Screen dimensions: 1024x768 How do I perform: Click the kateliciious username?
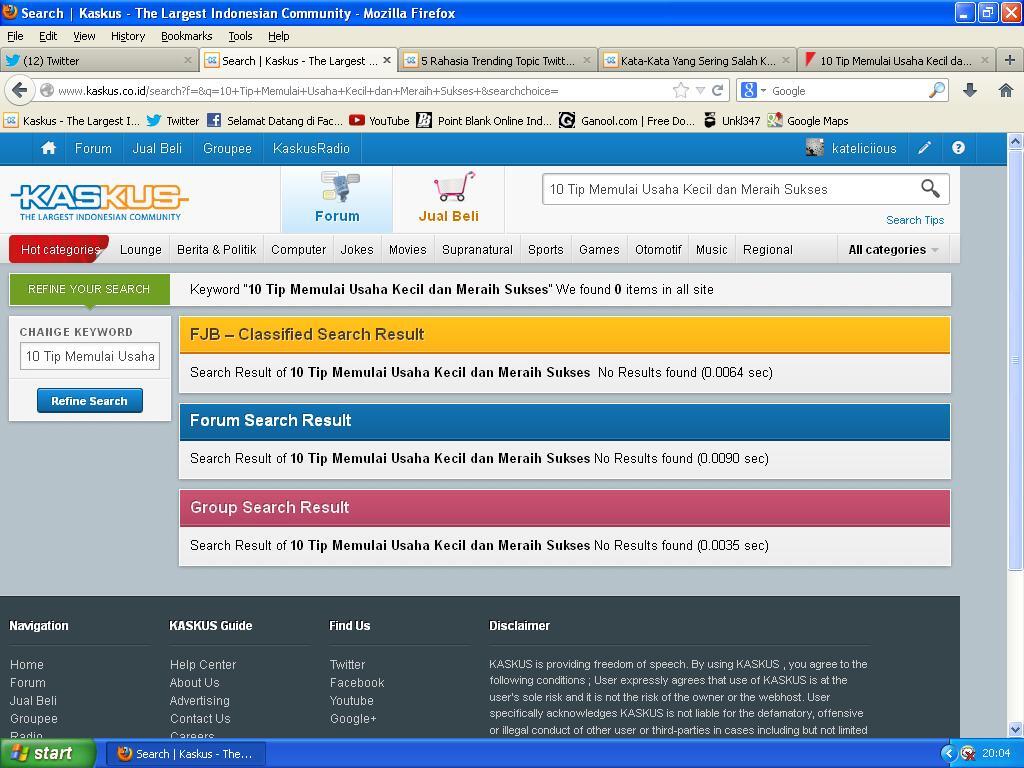864,148
